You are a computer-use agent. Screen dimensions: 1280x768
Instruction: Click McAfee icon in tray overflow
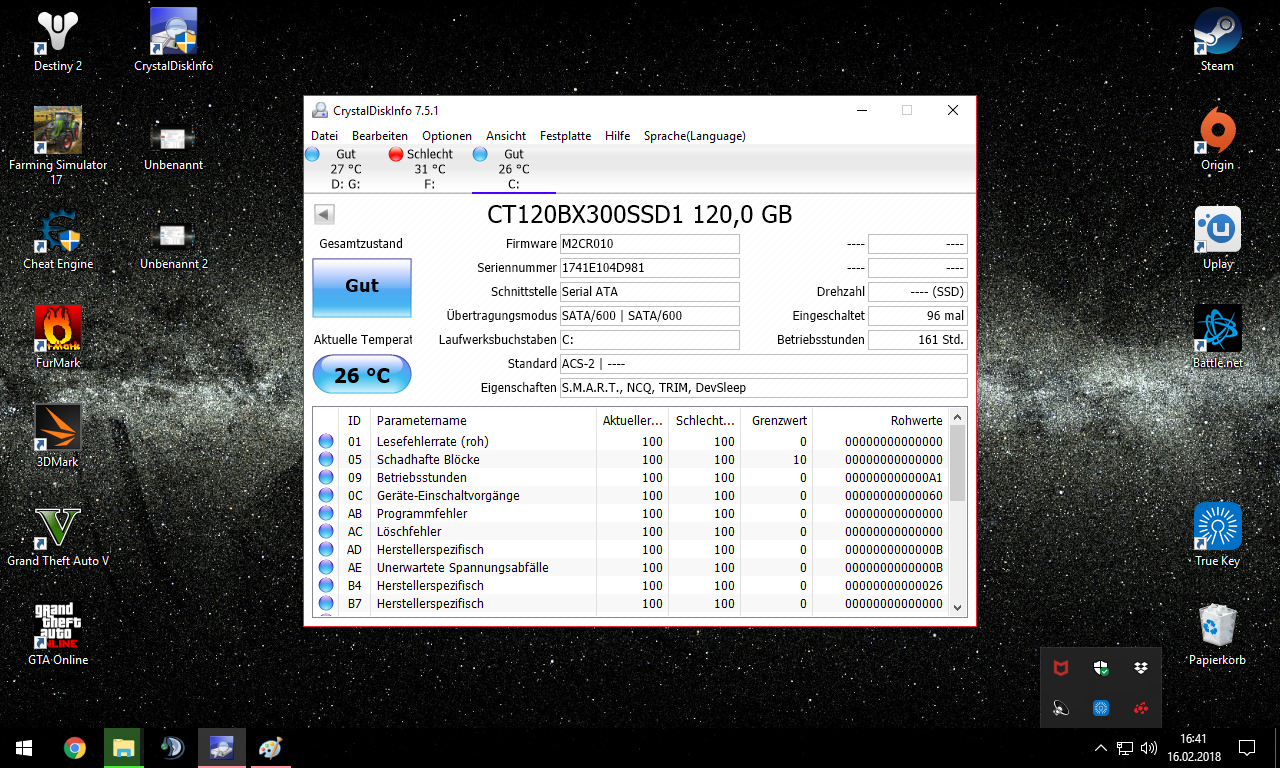[x=1061, y=668]
